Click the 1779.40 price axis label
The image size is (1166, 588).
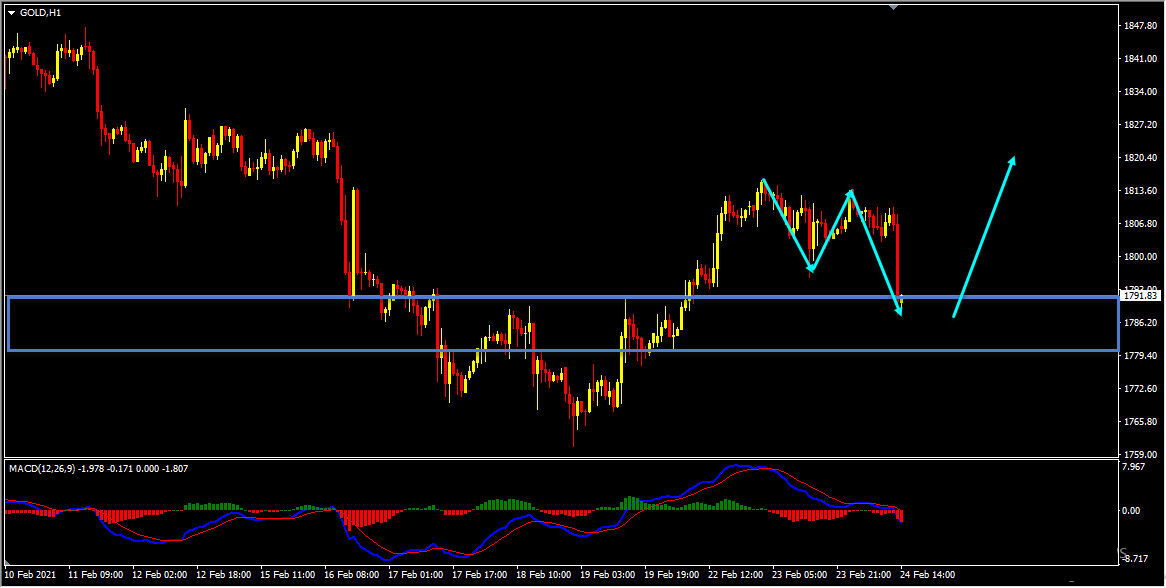coord(1140,356)
